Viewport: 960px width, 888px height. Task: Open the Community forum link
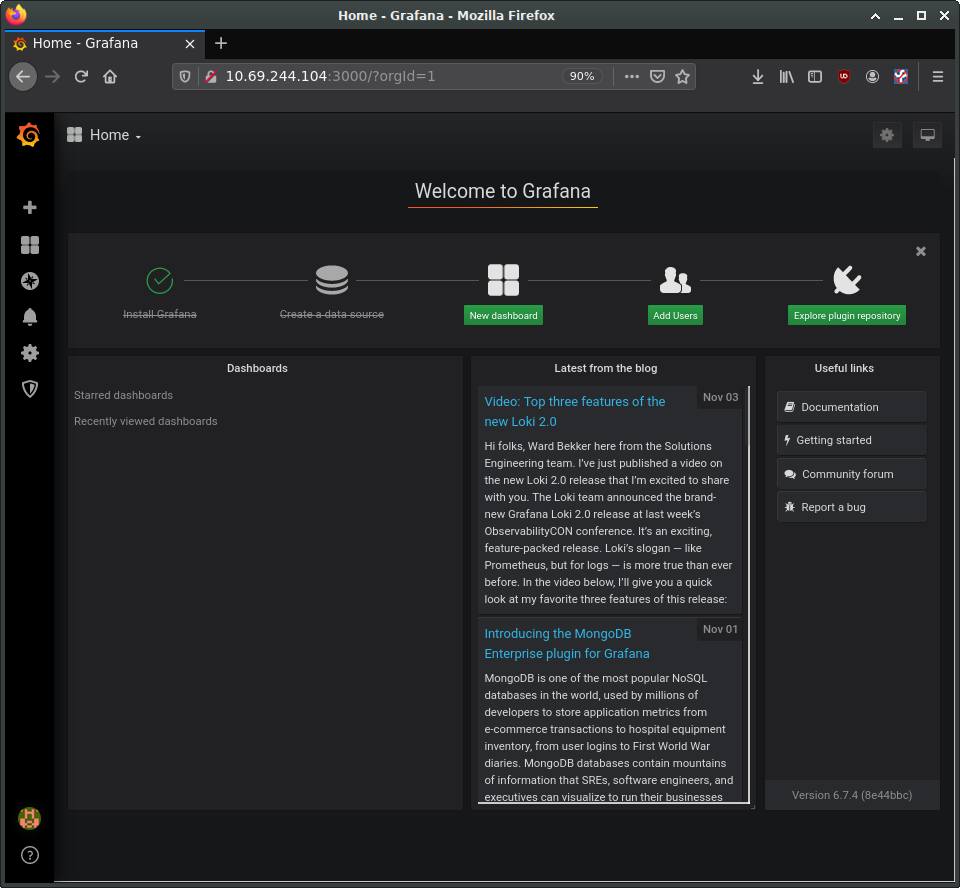coord(852,474)
